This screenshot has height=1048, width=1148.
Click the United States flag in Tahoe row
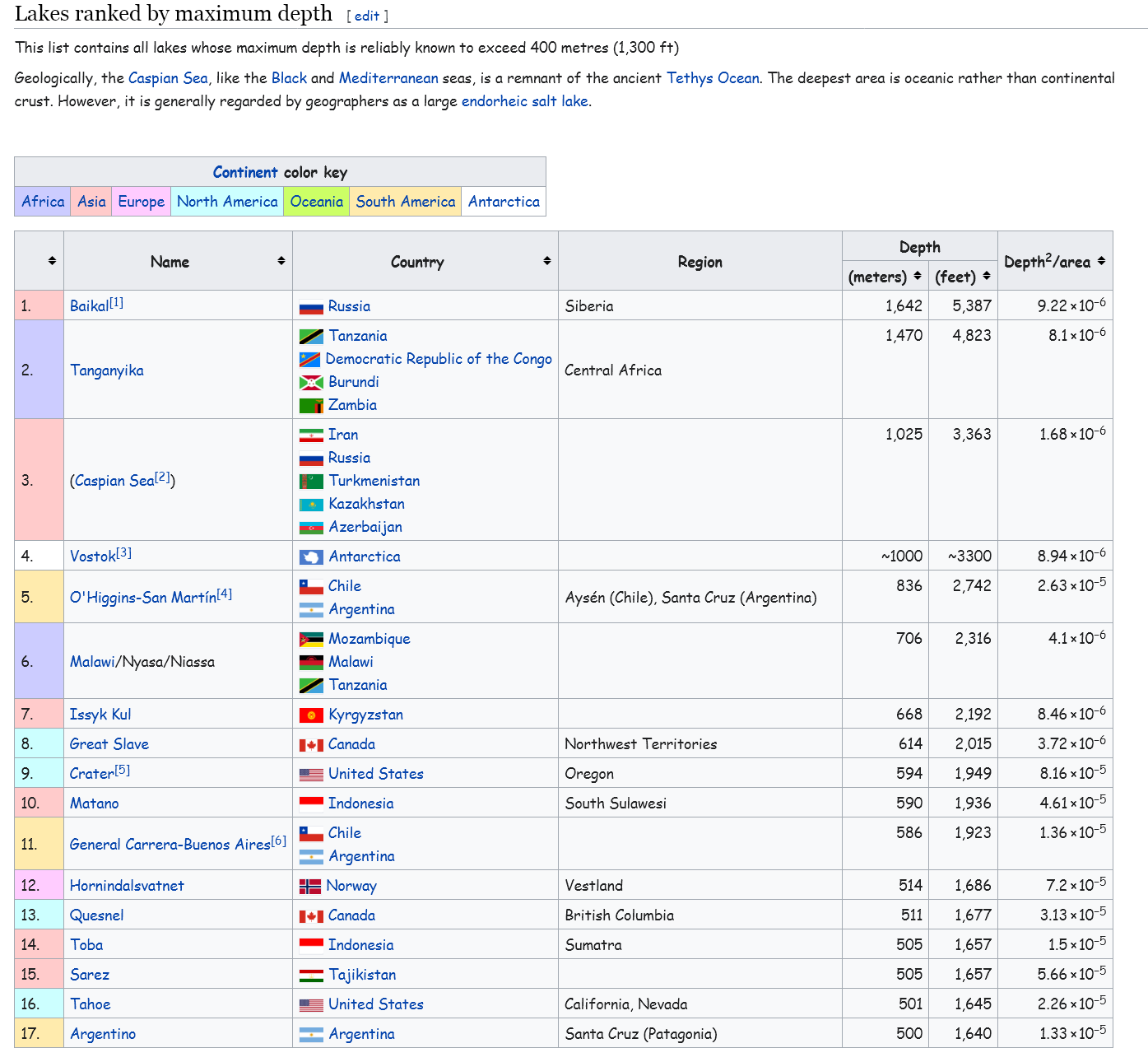(311, 1005)
